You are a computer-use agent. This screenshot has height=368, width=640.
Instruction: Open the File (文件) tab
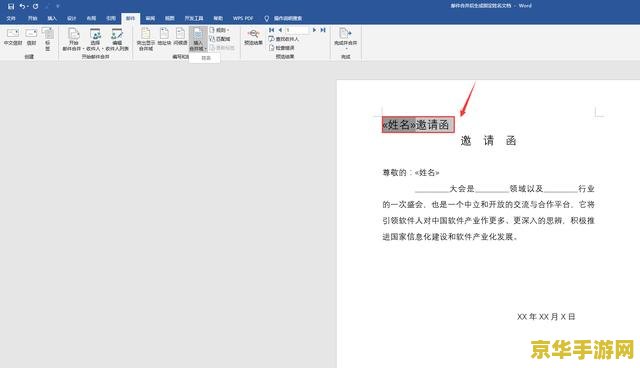[11, 18]
